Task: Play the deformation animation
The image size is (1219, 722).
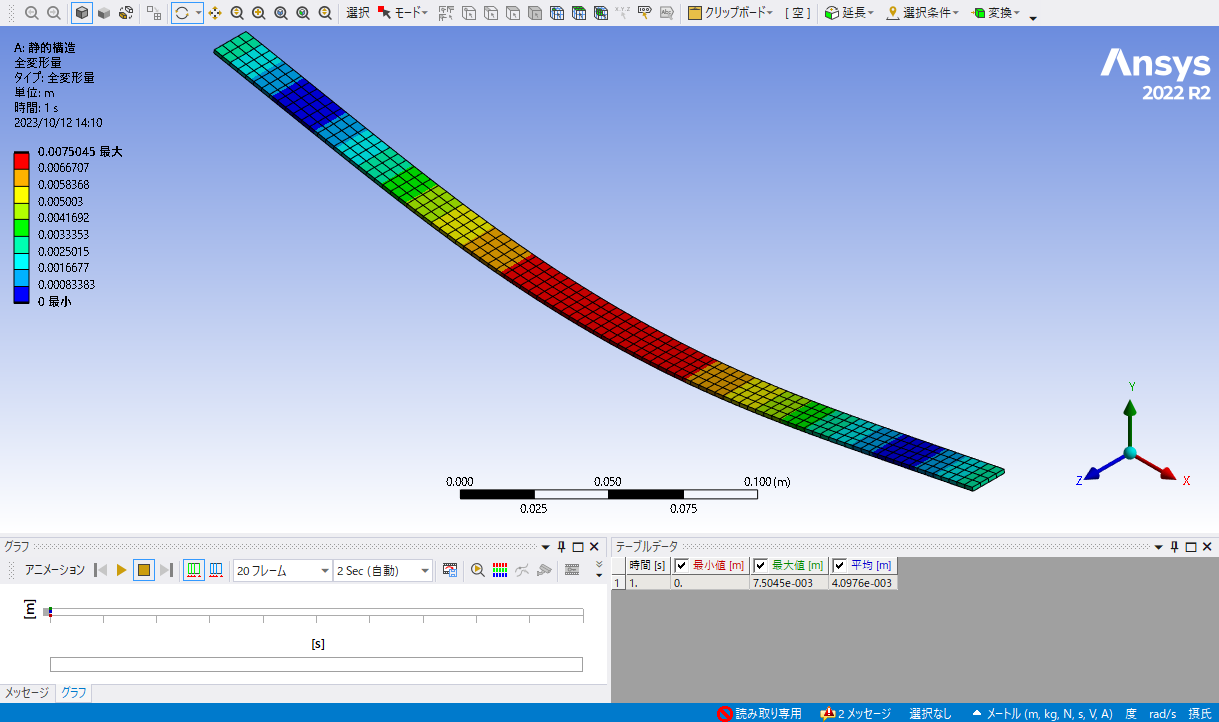Action: (x=121, y=570)
